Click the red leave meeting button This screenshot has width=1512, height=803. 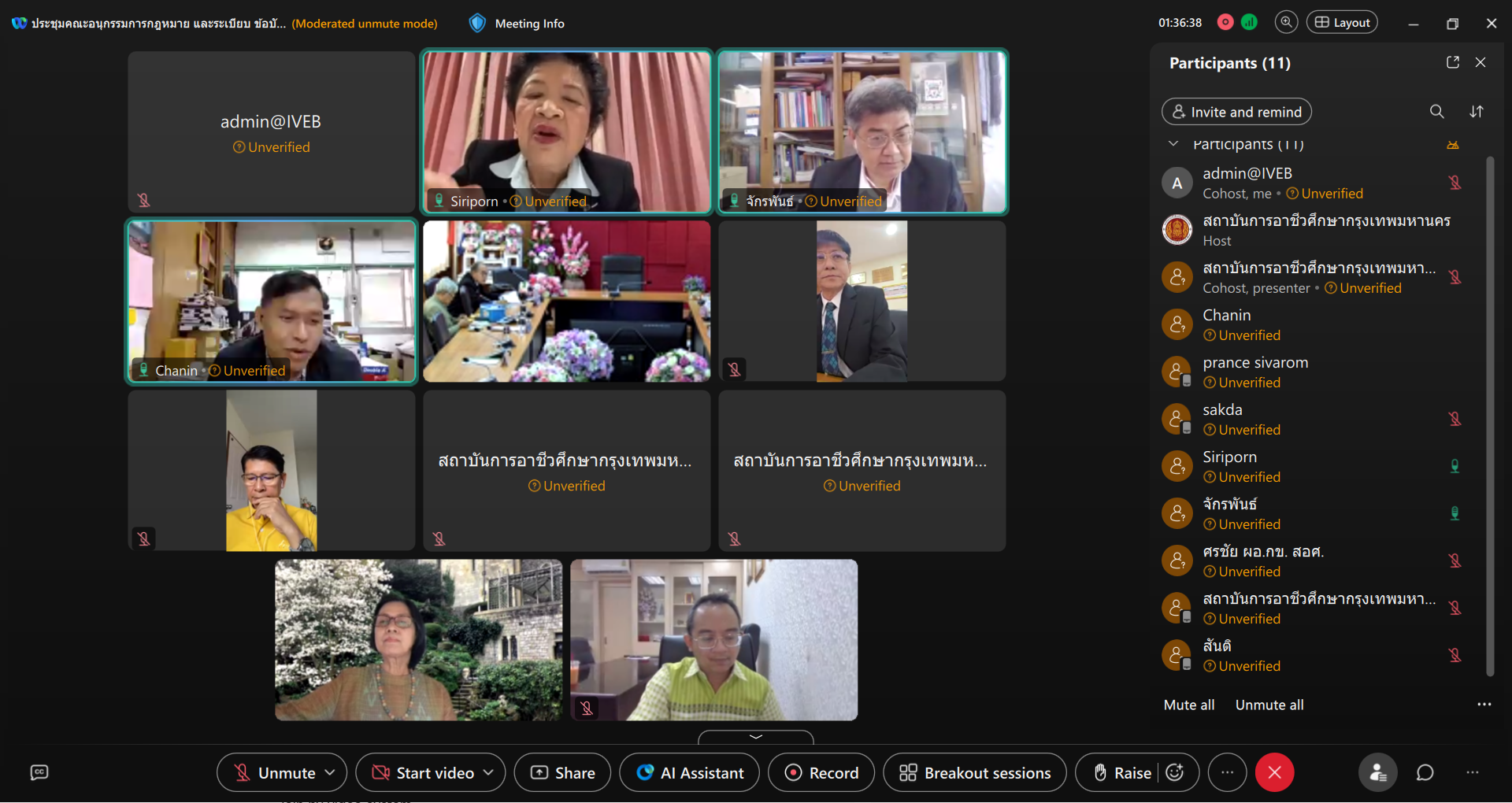[1274, 773]
